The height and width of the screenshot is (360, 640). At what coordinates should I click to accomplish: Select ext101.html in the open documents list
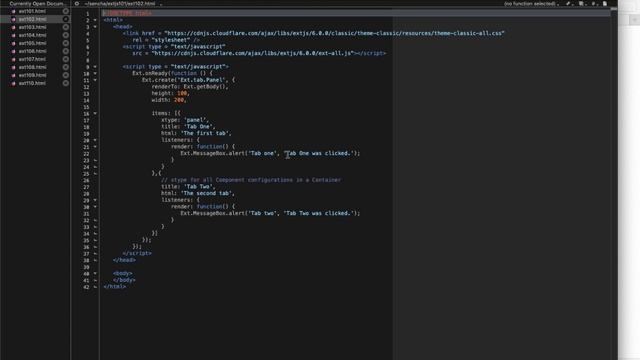[x=32, y=11]
